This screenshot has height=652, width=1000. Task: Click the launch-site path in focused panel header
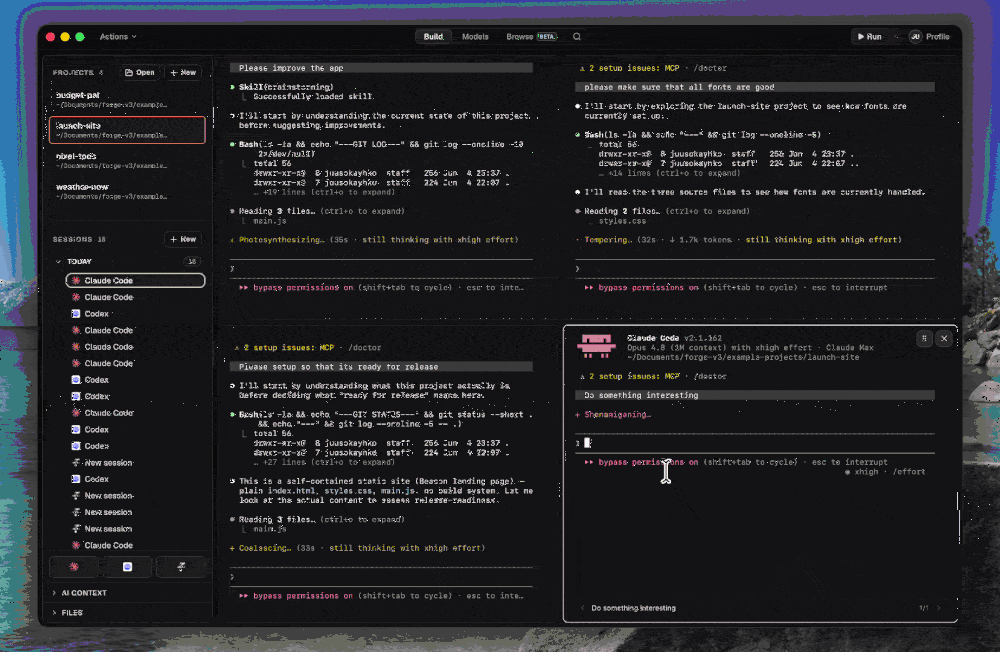click(x=743, y=357)
